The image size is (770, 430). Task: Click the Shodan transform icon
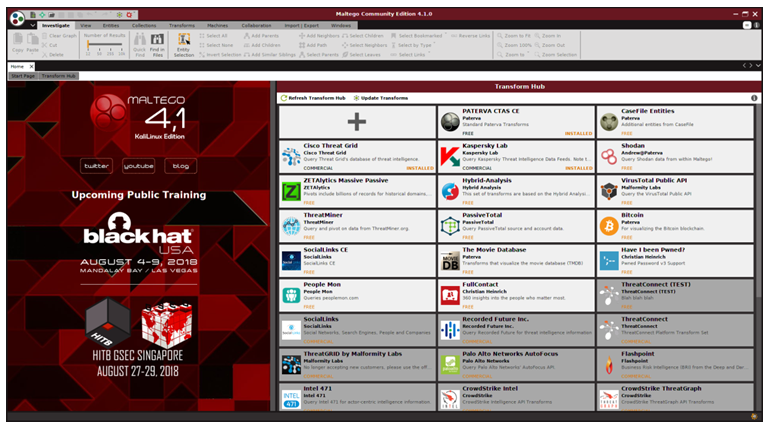[608, 156]
